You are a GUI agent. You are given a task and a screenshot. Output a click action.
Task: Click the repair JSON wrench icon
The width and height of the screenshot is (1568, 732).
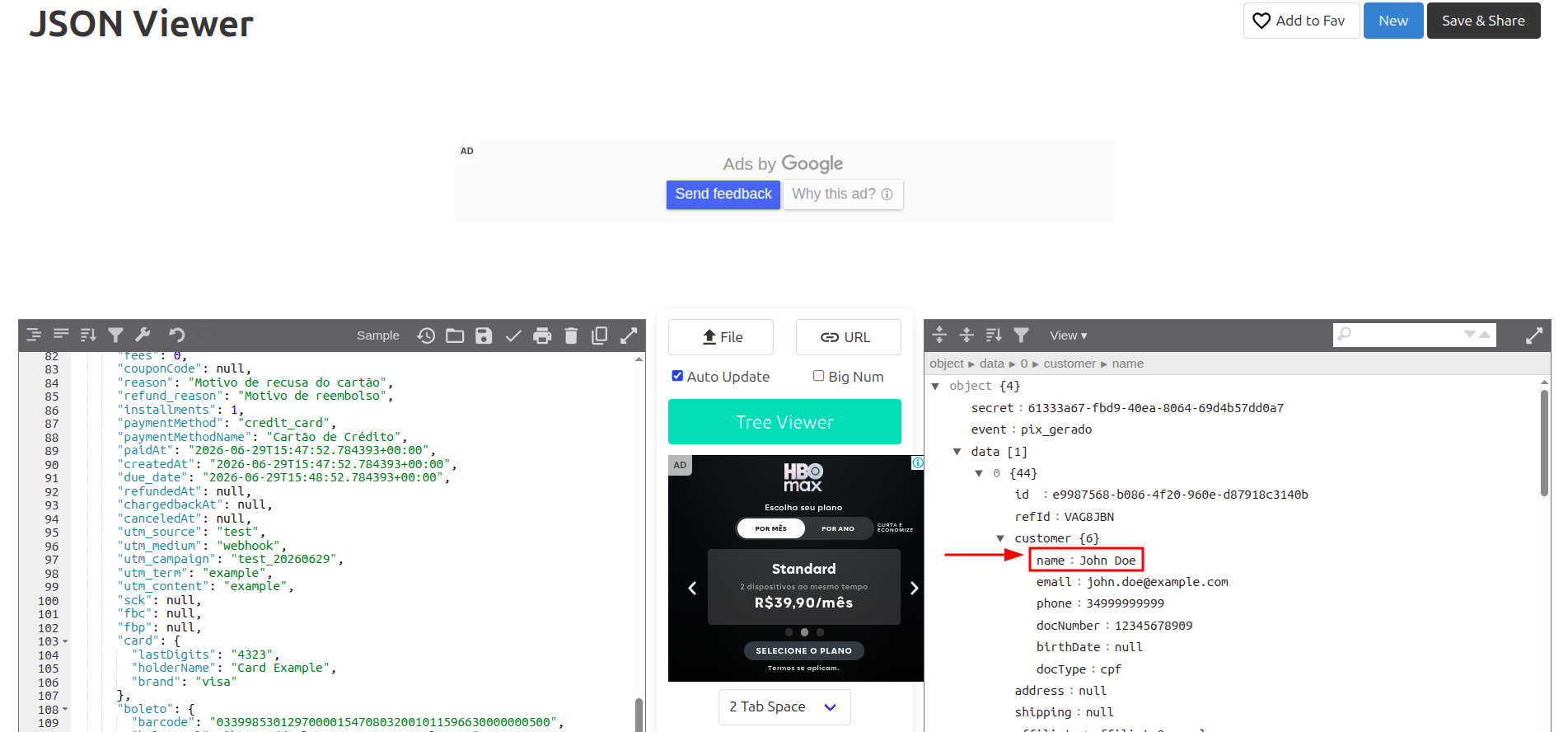[x=143, y=335]
